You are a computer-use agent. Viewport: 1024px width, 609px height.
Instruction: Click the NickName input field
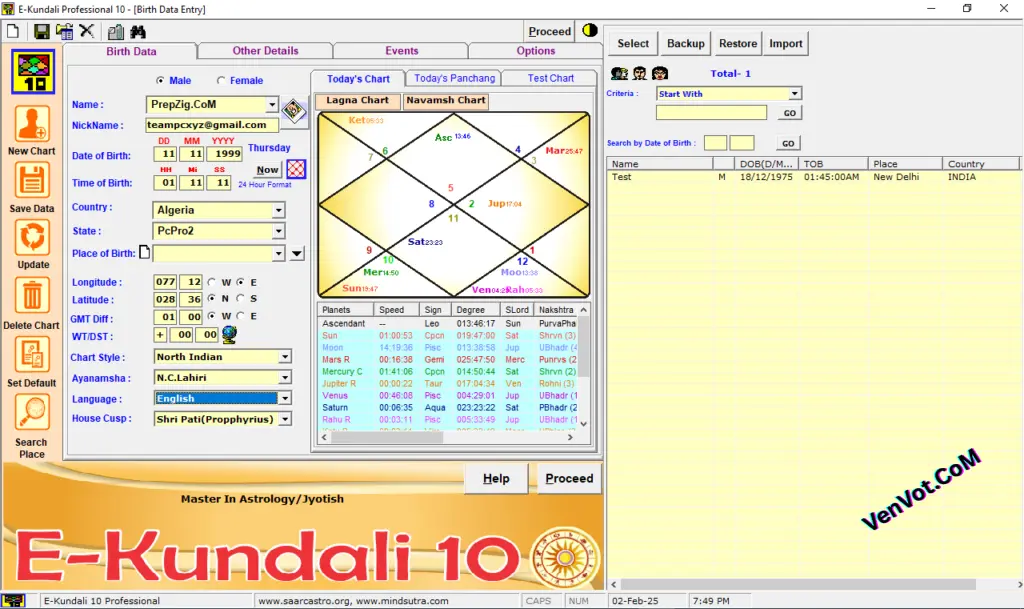[212, 125]
